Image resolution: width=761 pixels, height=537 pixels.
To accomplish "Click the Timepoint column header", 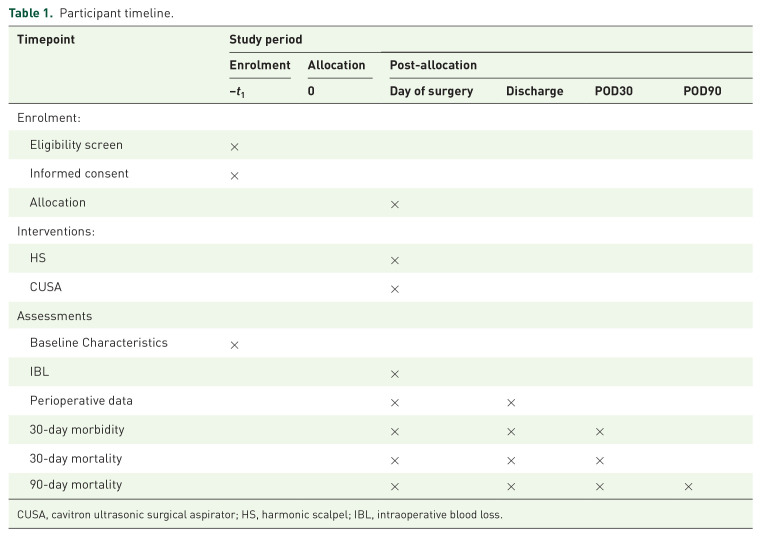I will (x=46, y=40).
